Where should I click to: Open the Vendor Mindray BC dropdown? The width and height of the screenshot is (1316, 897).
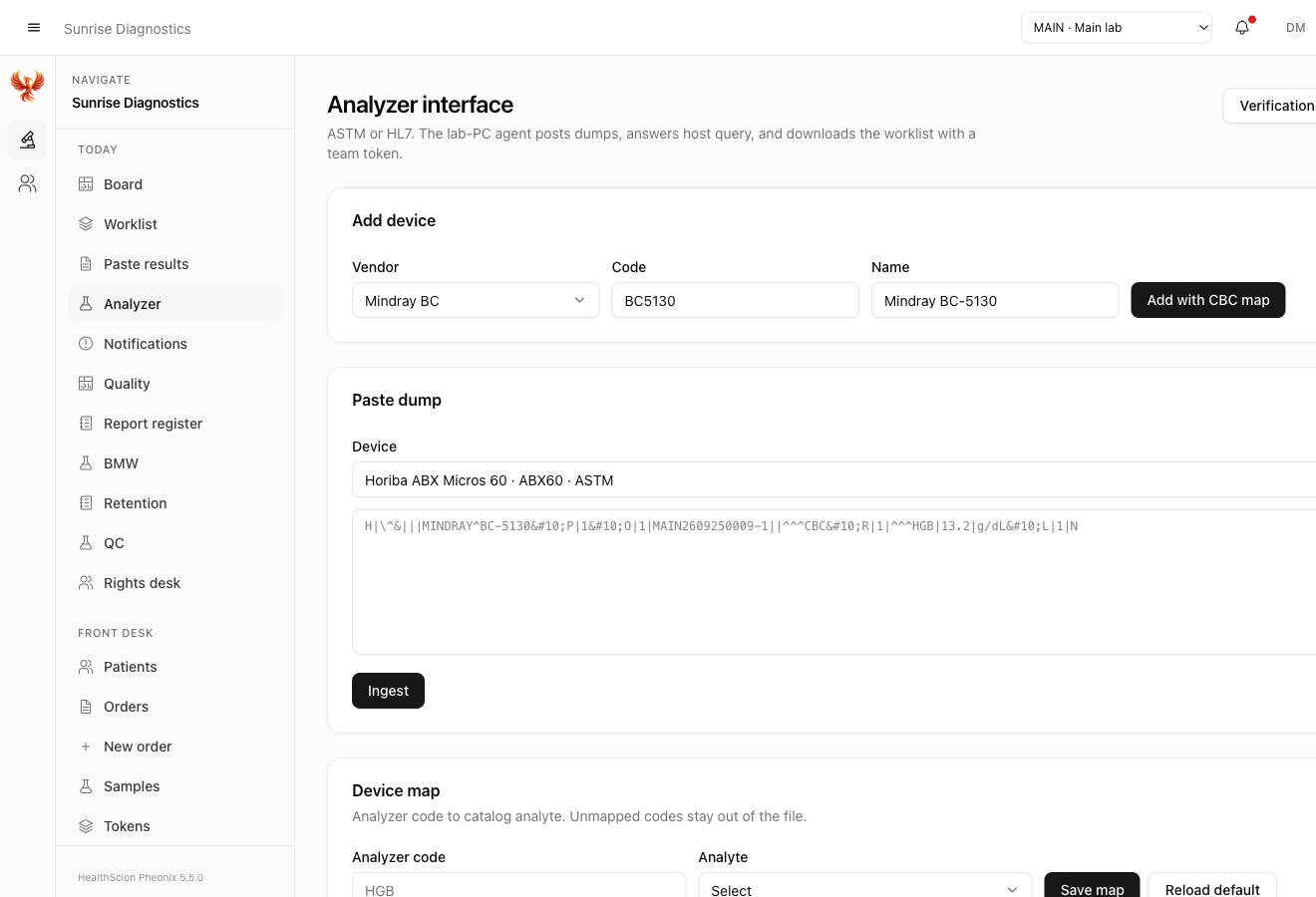[x=476, y=301]
